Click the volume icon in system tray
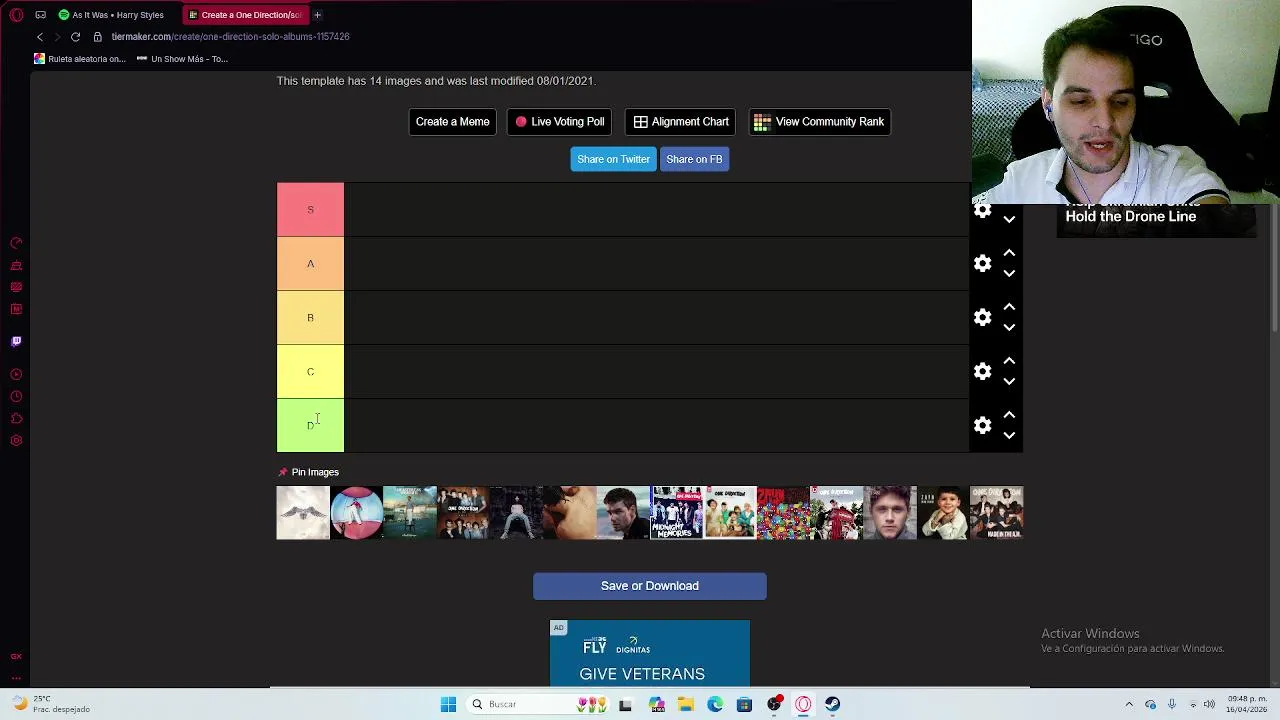 tap(1209, 704)
